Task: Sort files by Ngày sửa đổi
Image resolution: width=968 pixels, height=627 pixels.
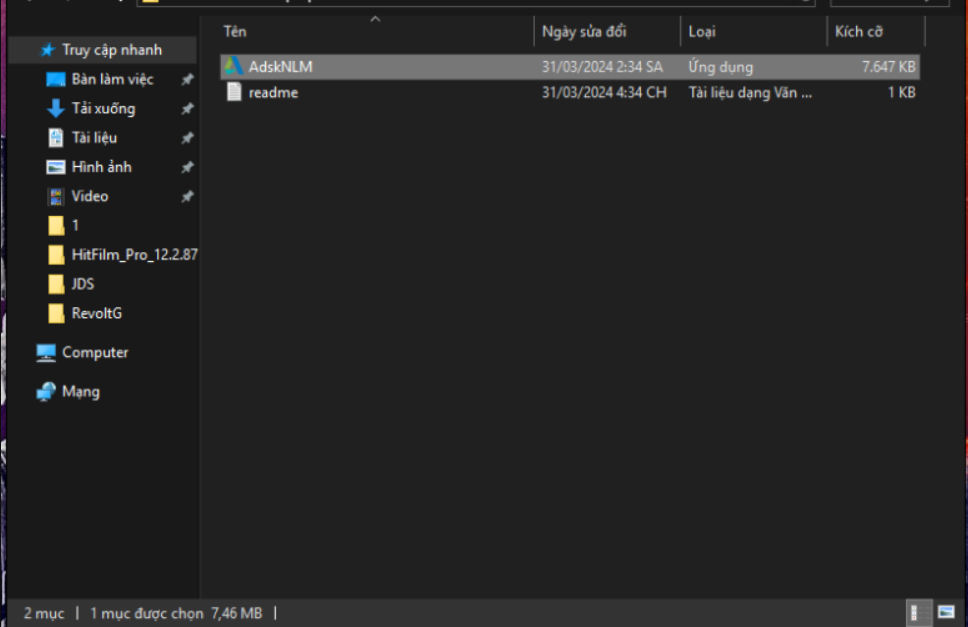Action: (x=580, y=31)
